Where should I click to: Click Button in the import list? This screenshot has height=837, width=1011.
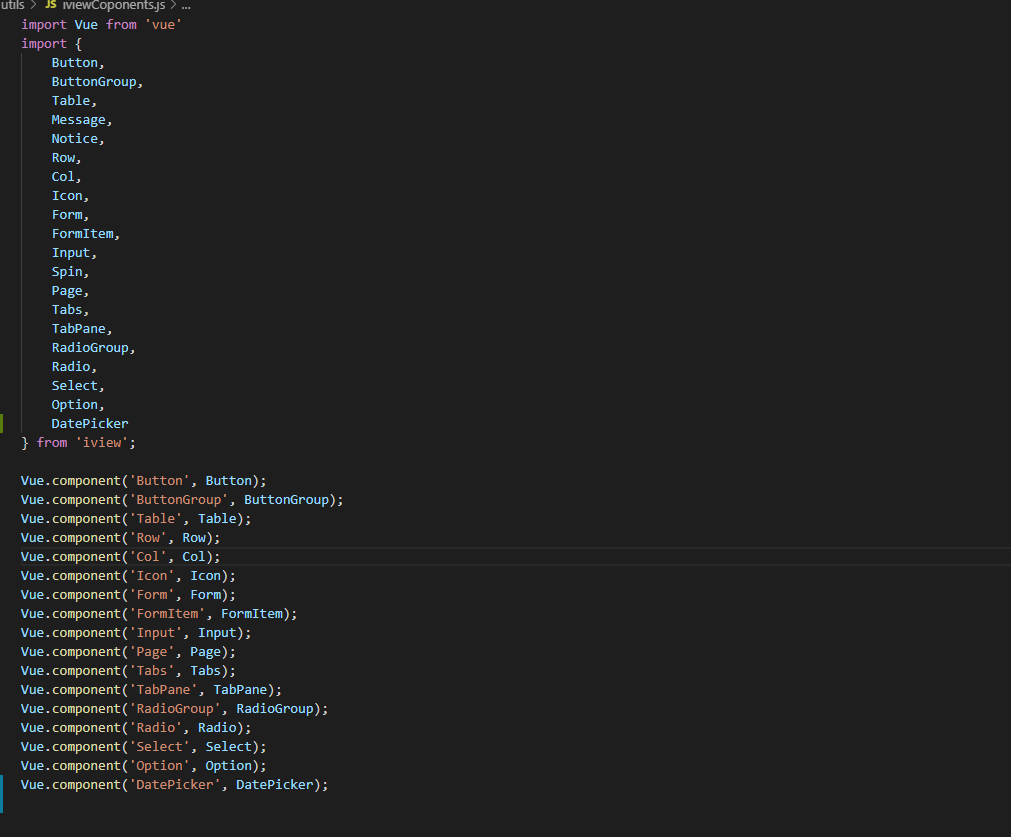tap(75, 63)
